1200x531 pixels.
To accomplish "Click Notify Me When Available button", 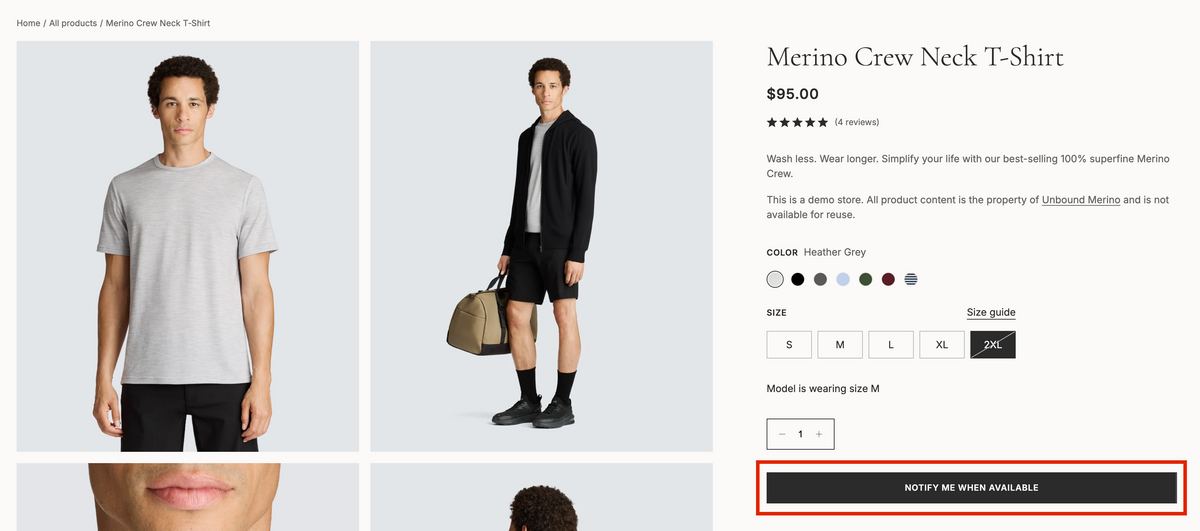I will 971,488.
